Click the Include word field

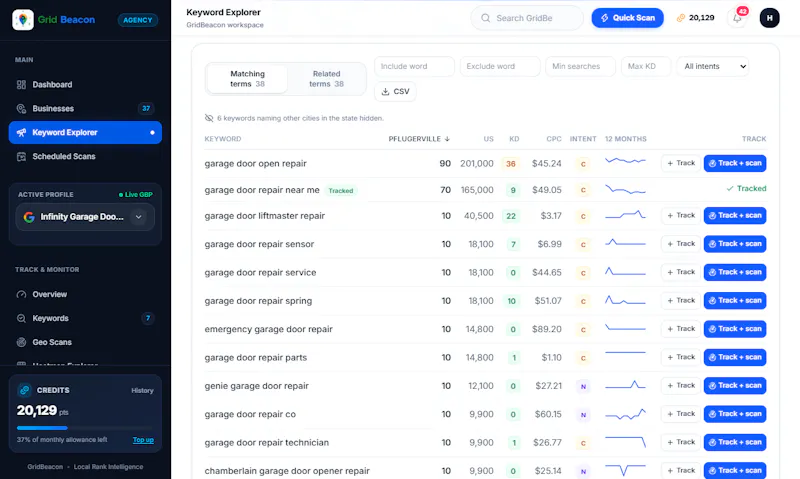click(414, 66)
